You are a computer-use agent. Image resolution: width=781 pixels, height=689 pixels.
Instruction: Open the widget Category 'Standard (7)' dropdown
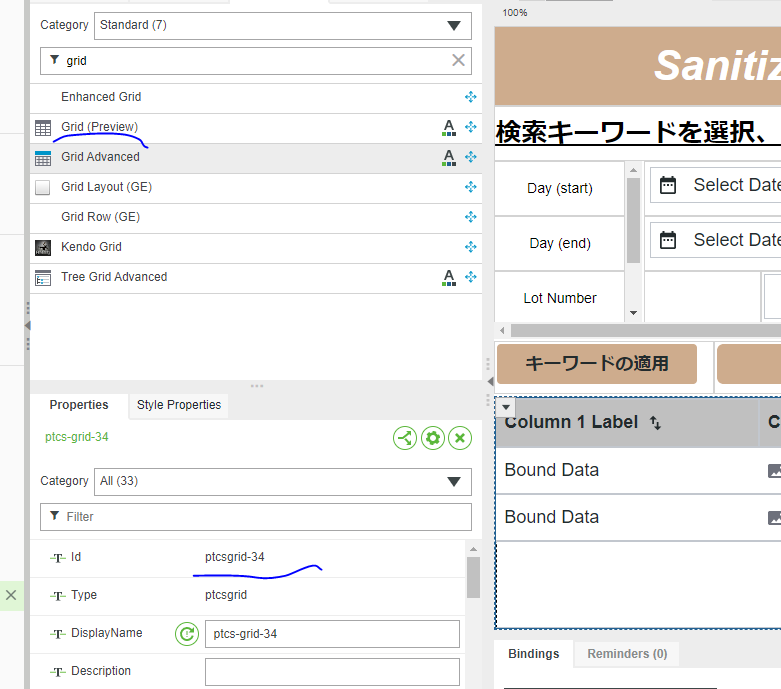(283, 25)
